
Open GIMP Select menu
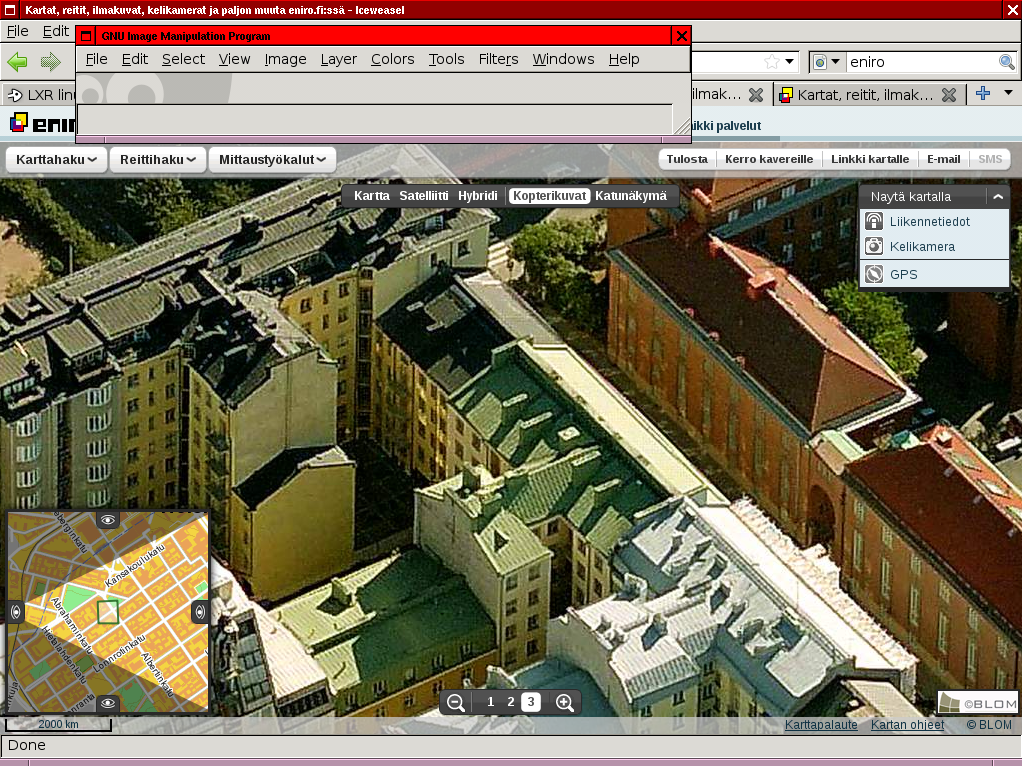point(183,59)
